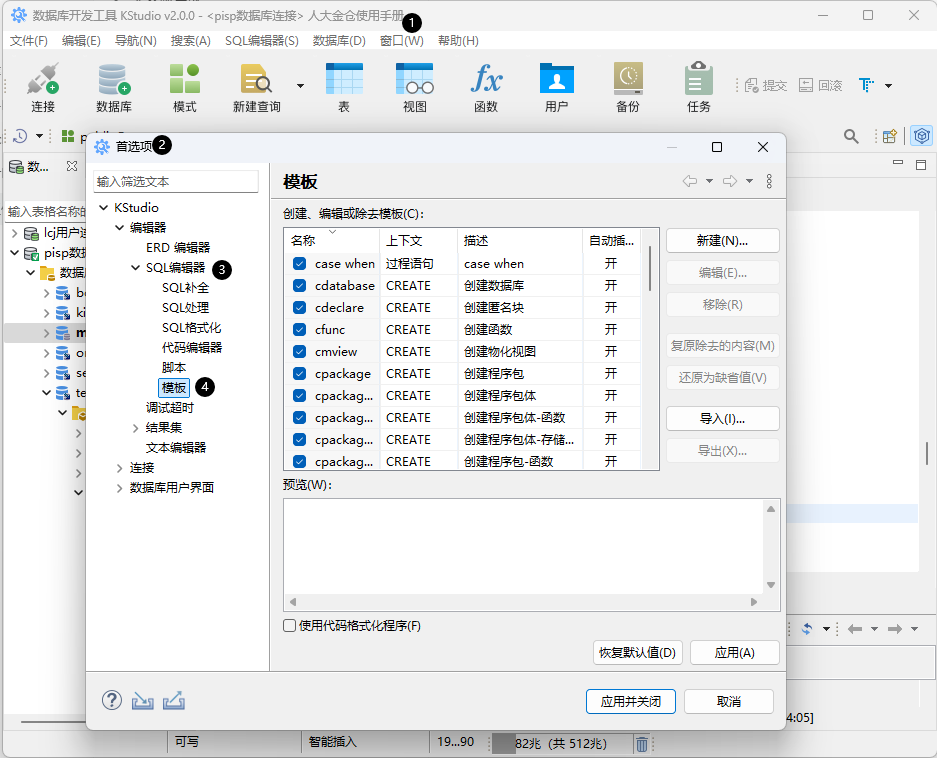Collapse the SQL编辑器 tree node
Viewport: 937px width, 758px height.
tap(136, 268)
